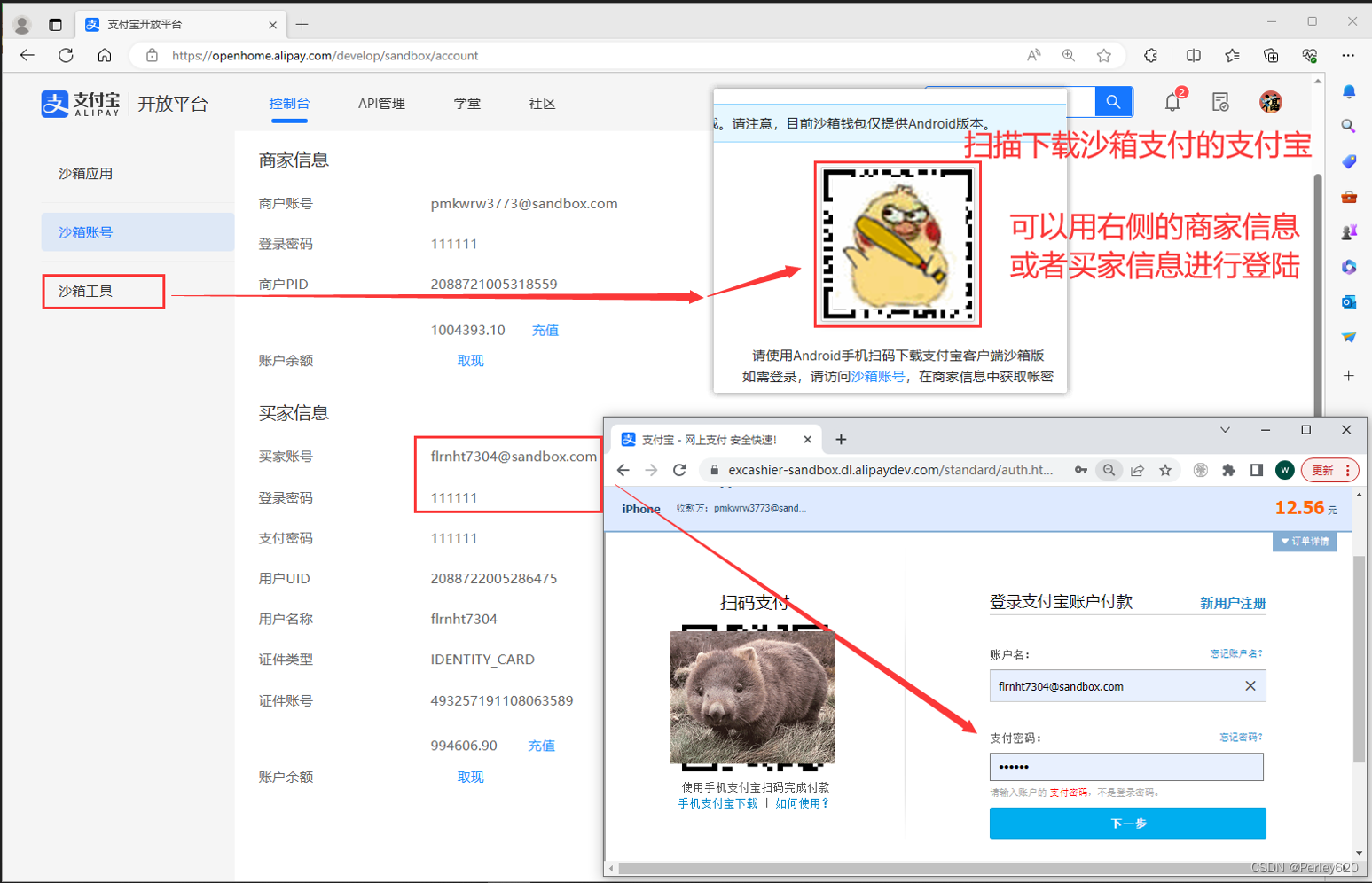
Task: Open Edge browser essentials heart icon
Action: 1310,55
